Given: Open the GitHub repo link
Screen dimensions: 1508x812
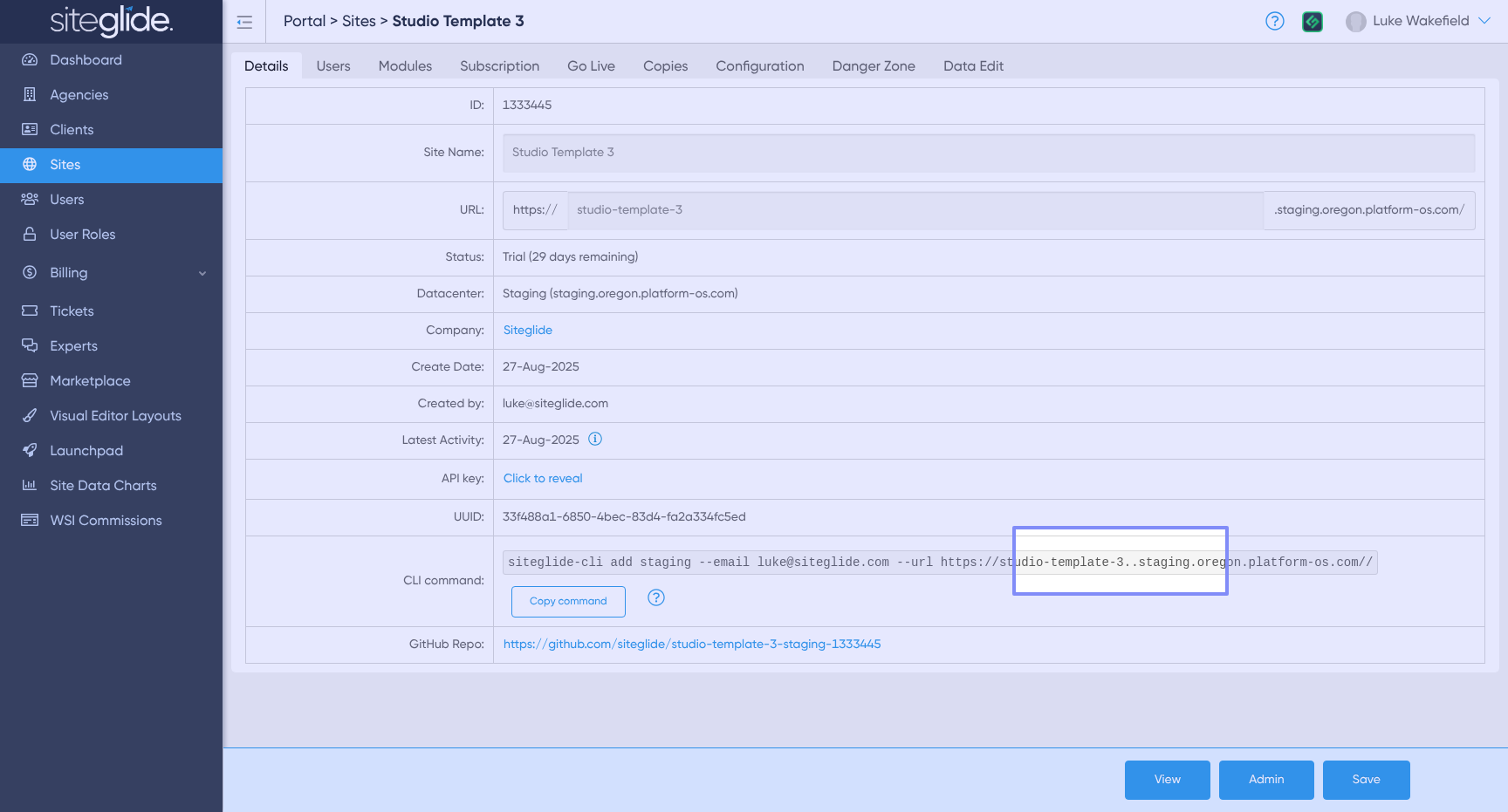Looking at the screenshot, I should 691,645.
